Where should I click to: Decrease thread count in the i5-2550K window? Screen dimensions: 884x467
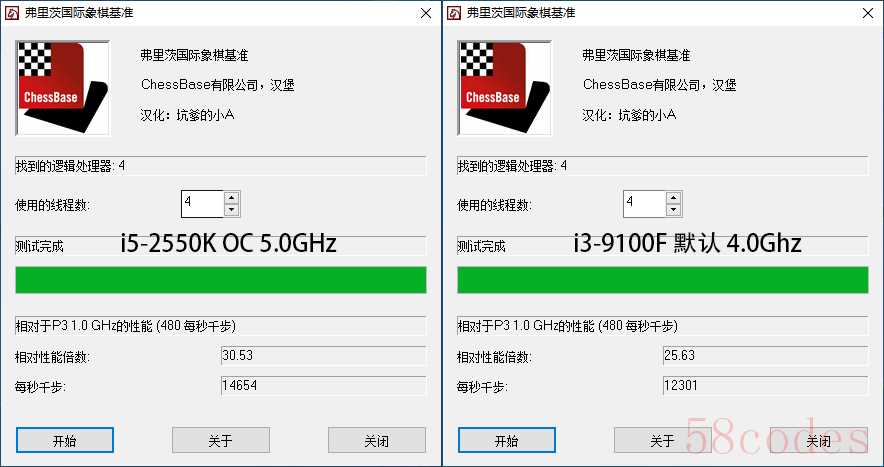click(232, 210)
